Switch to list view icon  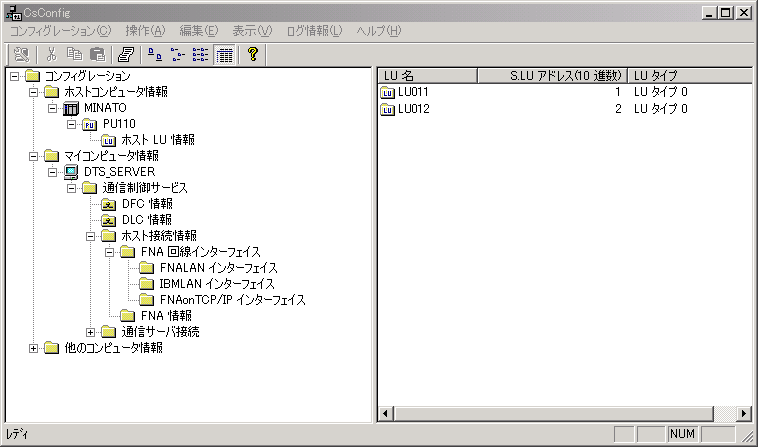201,55
